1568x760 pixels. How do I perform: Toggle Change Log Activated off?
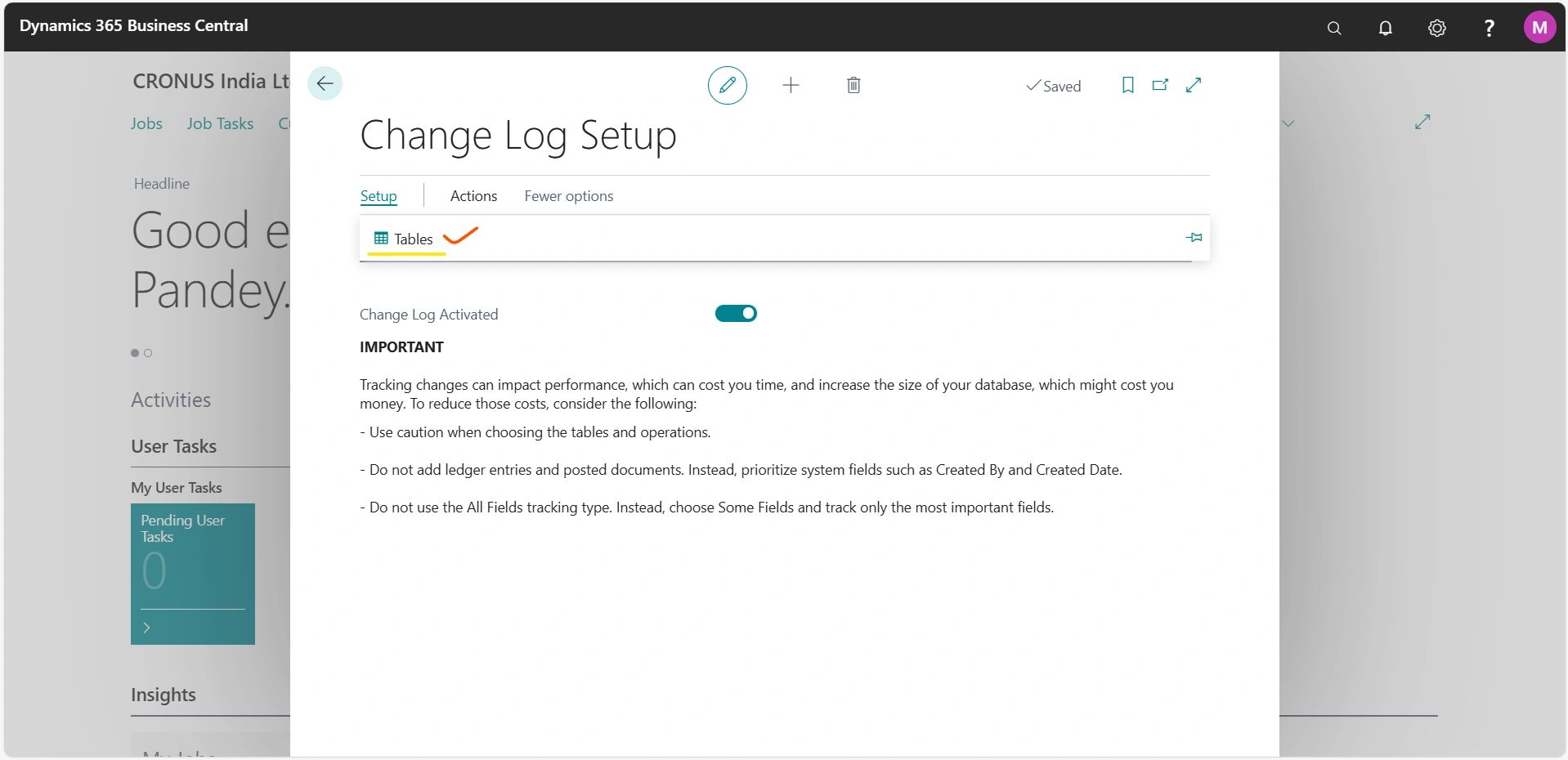pos(735,313)
